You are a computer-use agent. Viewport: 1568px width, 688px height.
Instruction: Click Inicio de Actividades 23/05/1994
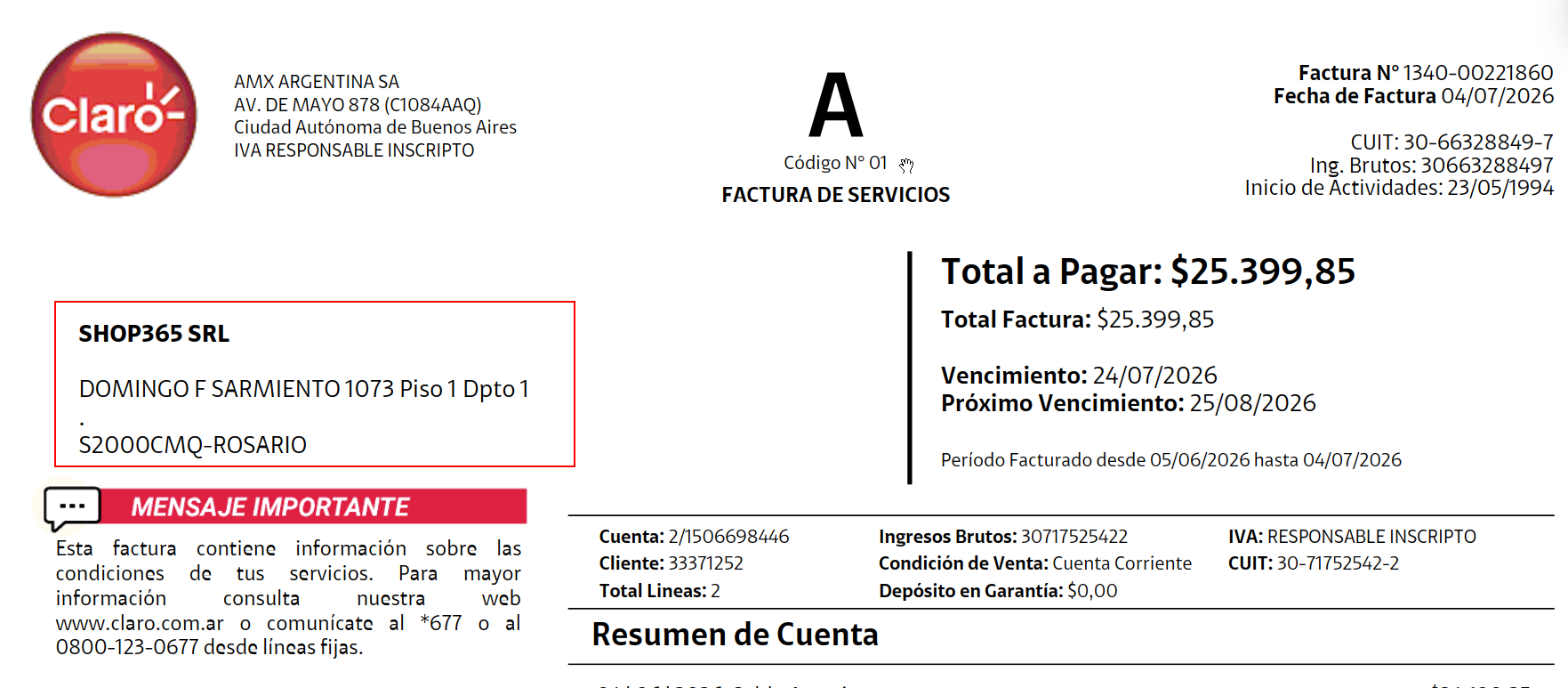(x=1399, y=188)
